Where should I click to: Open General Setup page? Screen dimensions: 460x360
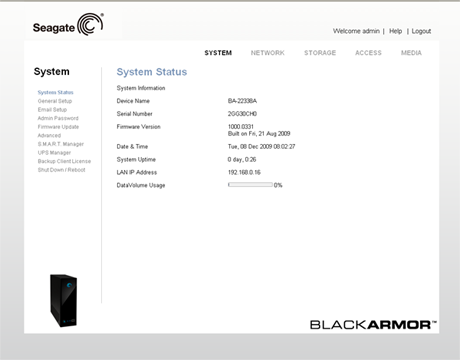click(55, 101)
